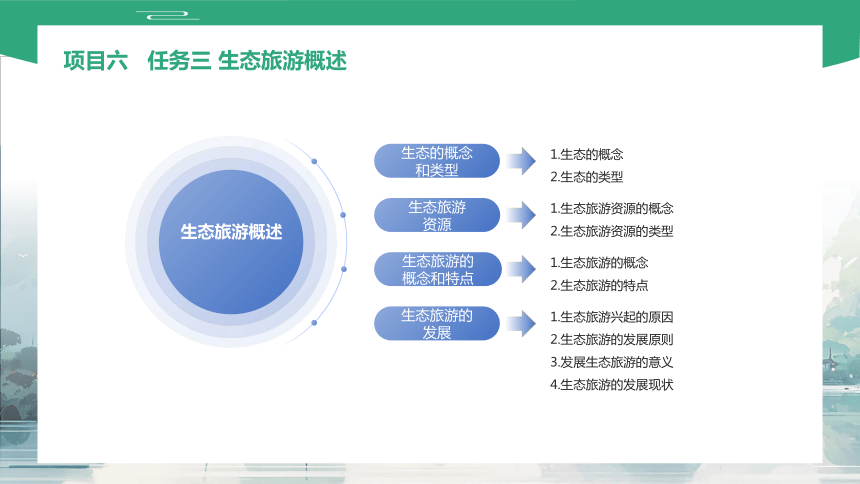Select the 生态旅游的发展 pill button
This screenshot has height=484, width=860.
pyautogui.click(x=437, y=323)
